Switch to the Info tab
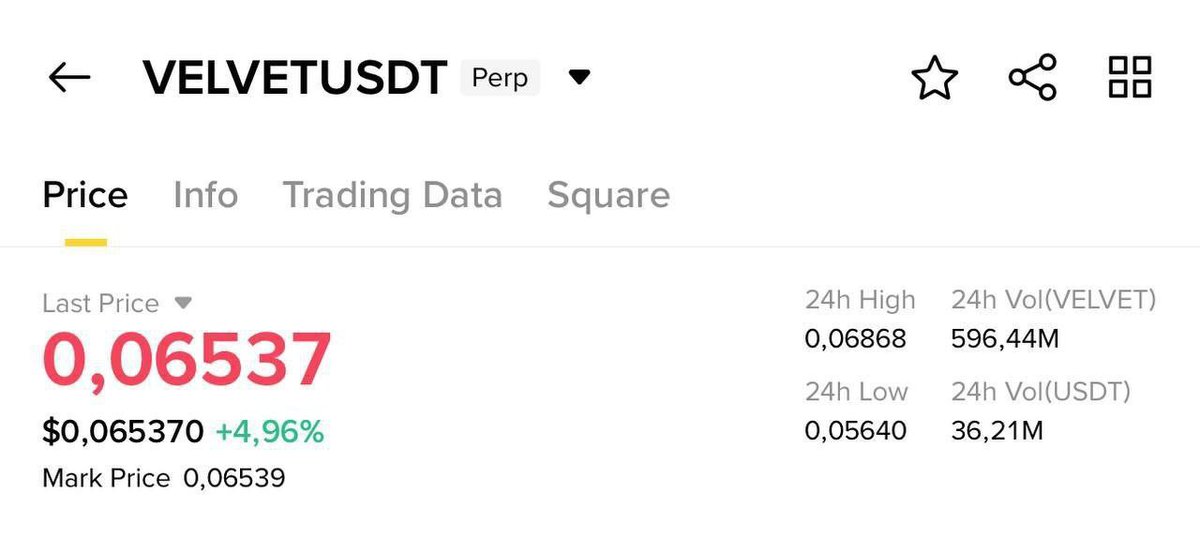Image resolution: width=1200 pixels, height=537 pixels. pos(205,194)
